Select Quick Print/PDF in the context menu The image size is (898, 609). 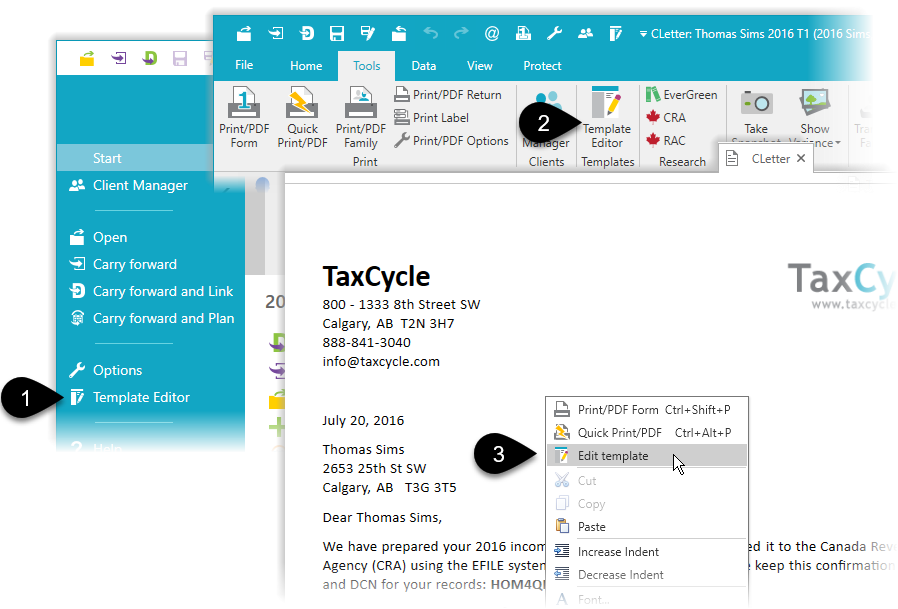point(647,433)
